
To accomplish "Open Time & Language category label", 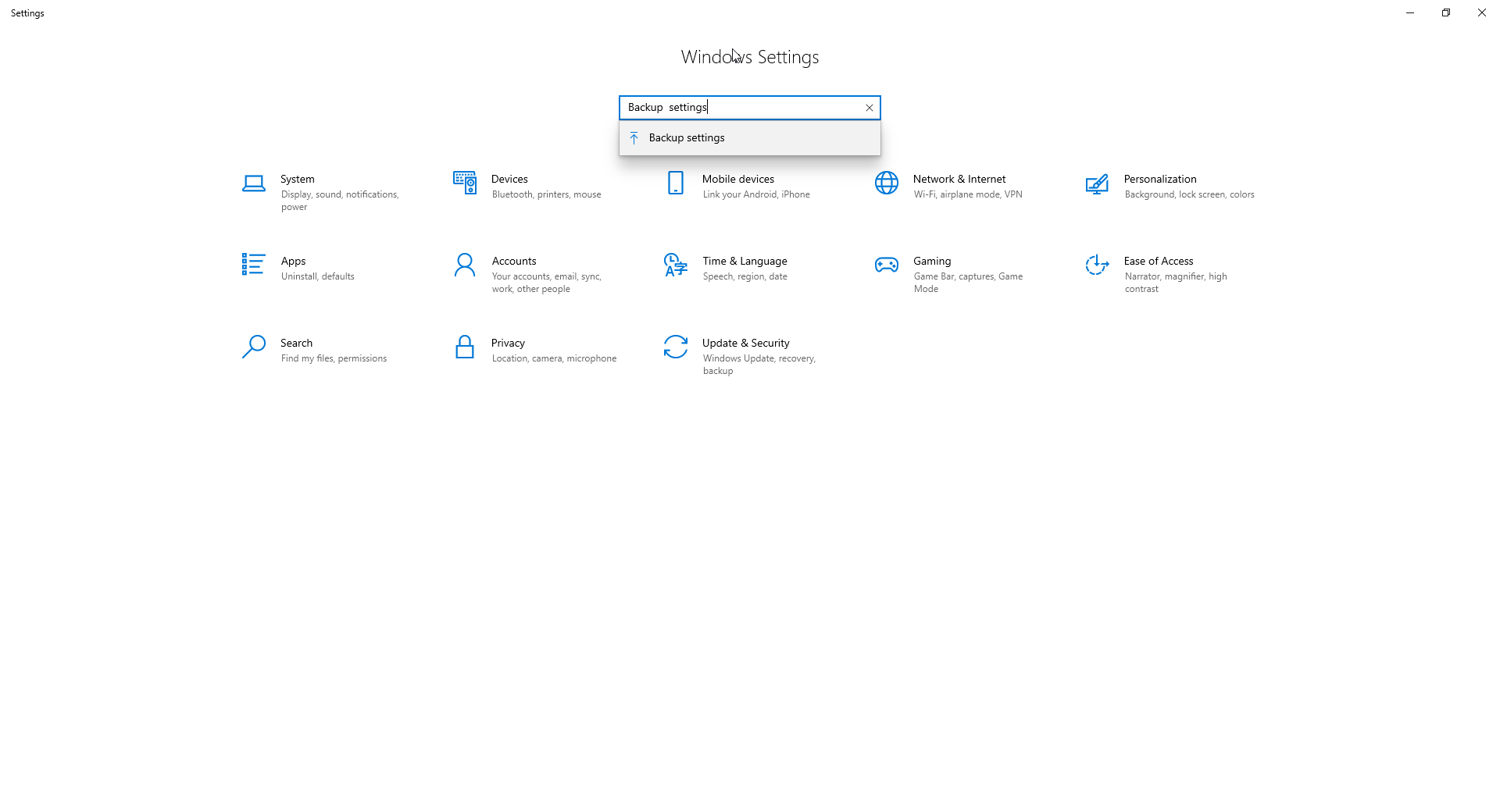I will click(x=745, y=262).
